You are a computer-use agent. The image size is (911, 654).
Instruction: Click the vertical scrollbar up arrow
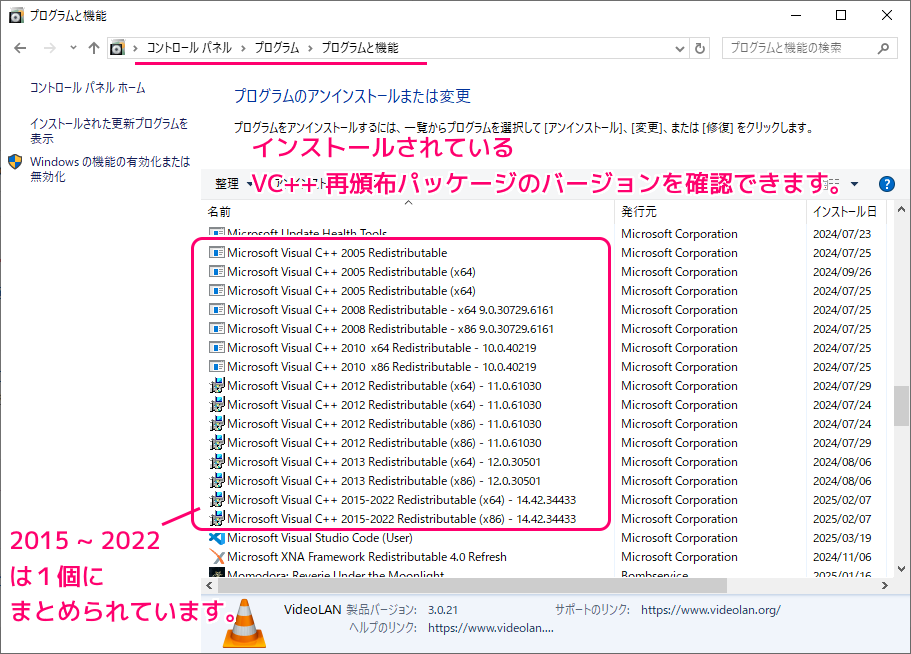[x=901, y=210]
